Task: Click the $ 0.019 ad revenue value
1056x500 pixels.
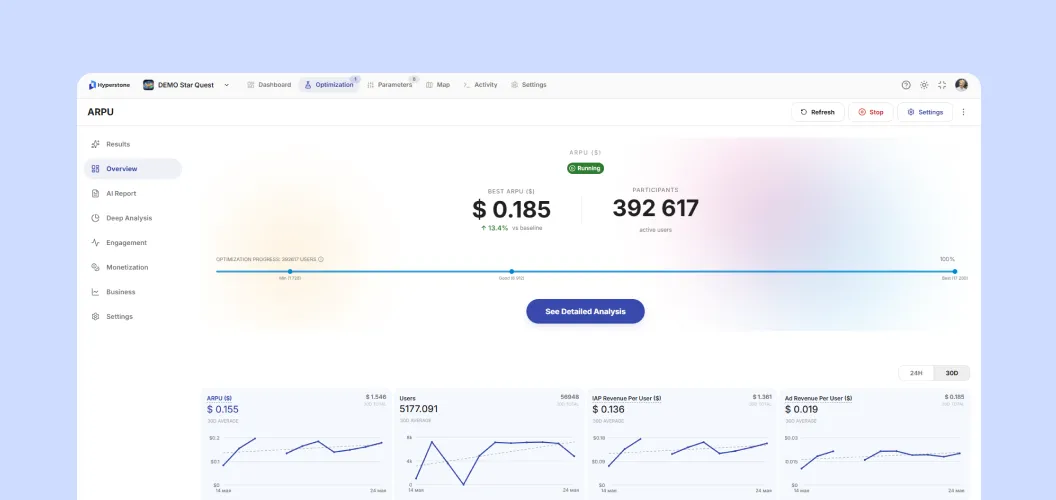Action: (801, 410)
